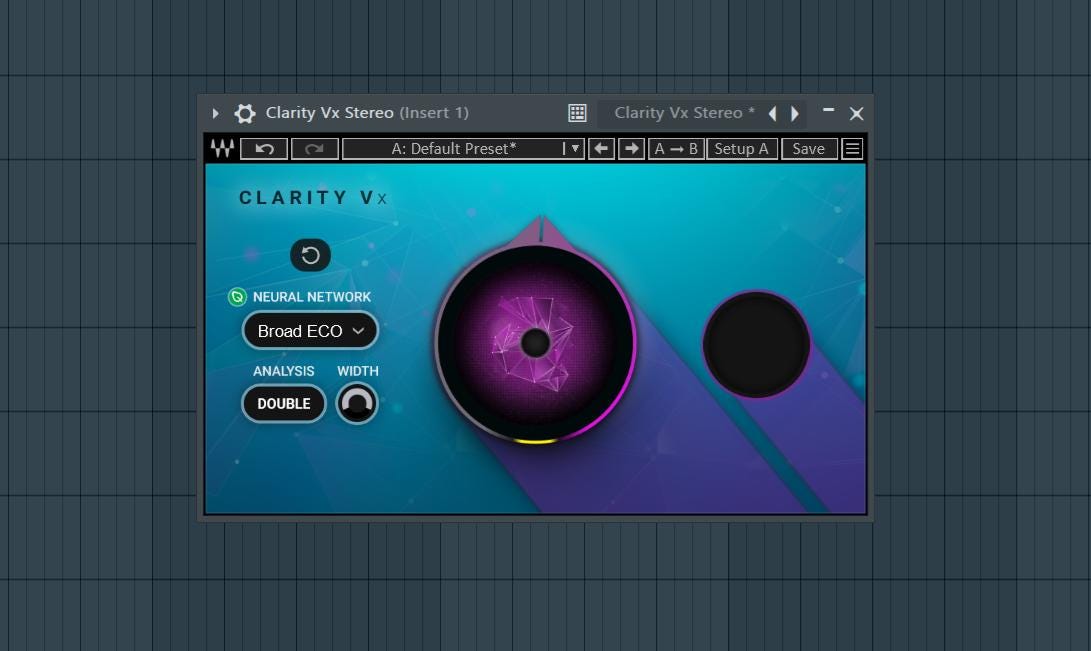
Task: Click the small dark ambience knob
Action: coord(756,344)
